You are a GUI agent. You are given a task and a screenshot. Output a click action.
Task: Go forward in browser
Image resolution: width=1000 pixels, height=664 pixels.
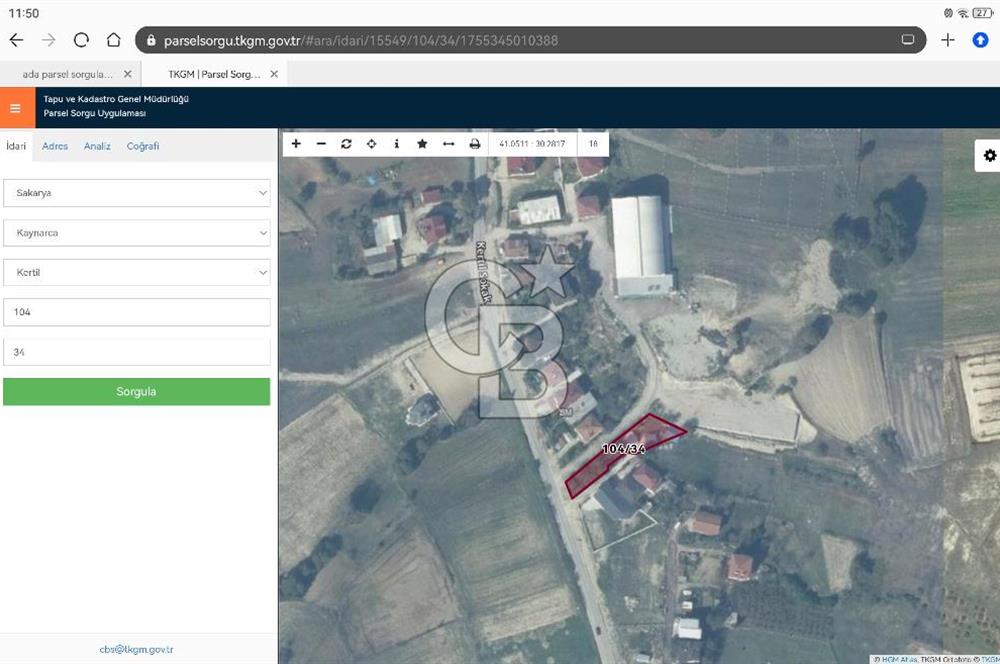pyautogui.click(x=48, y=40)
